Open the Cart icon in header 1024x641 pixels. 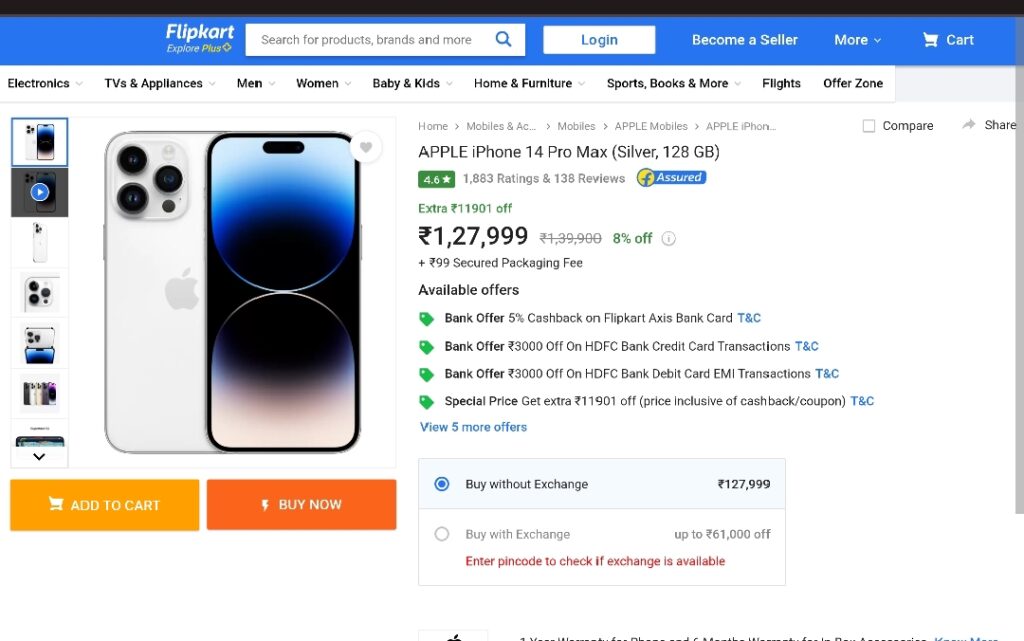930,40
